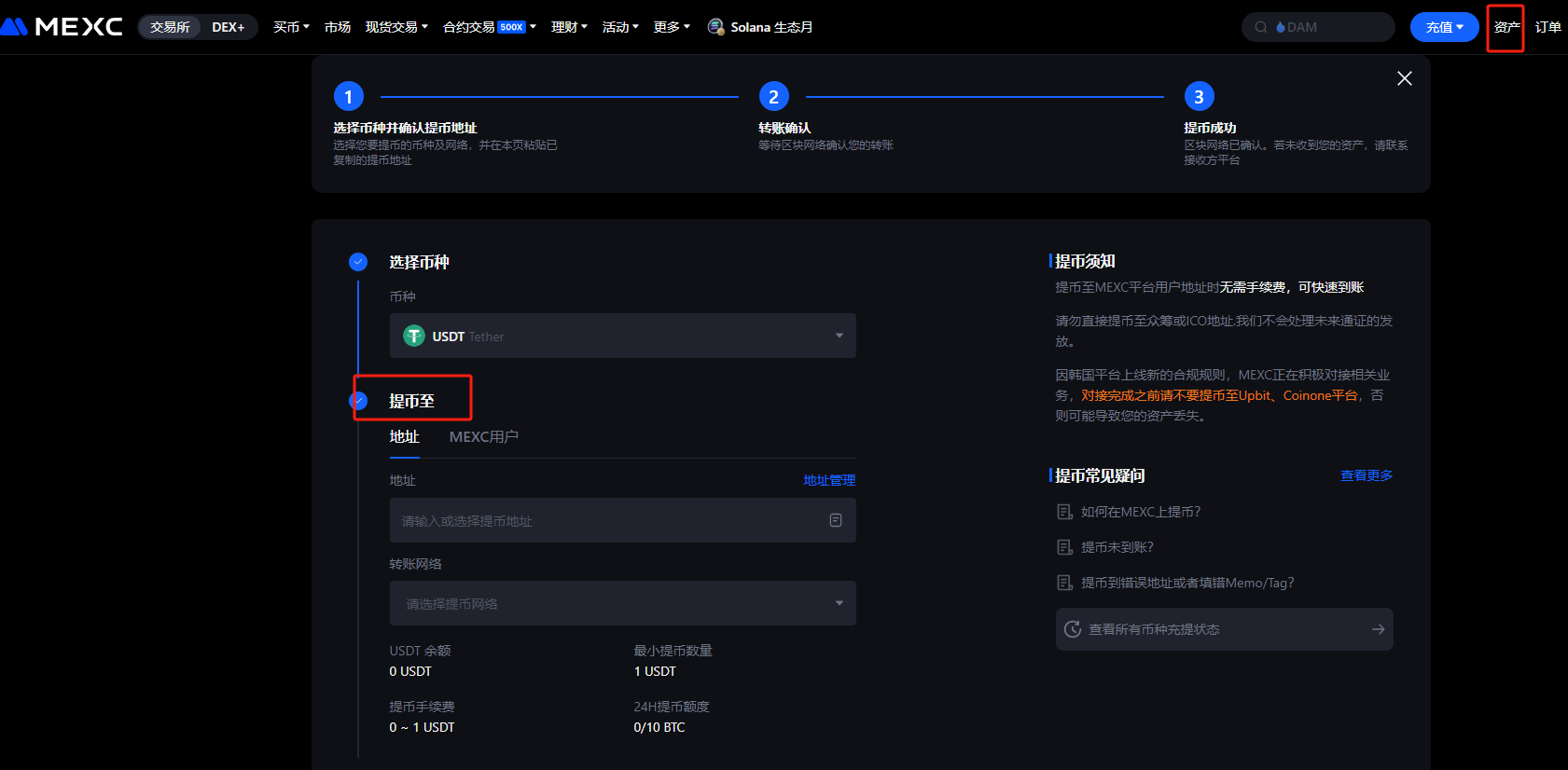Close the withdrawal steps guide
The image size is (1568, 770).
click(1405, 78)
